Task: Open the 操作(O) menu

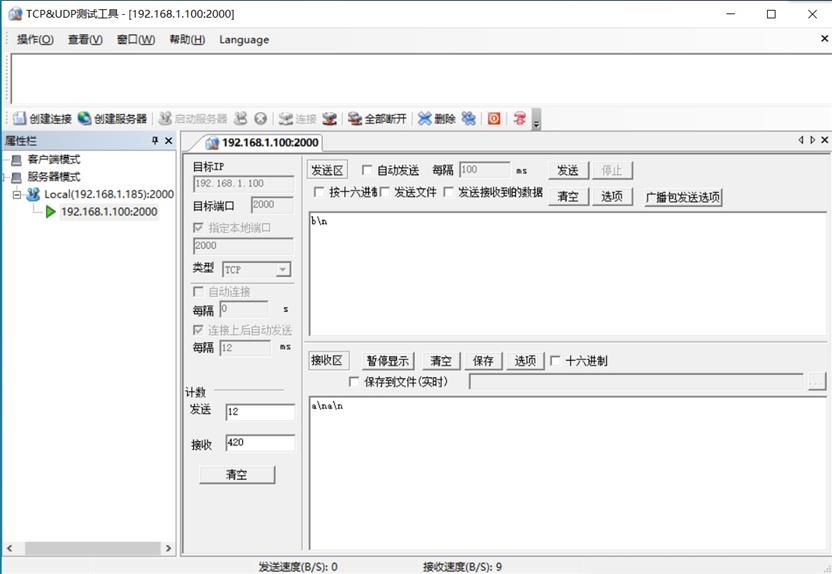Action: pos(35,39)
